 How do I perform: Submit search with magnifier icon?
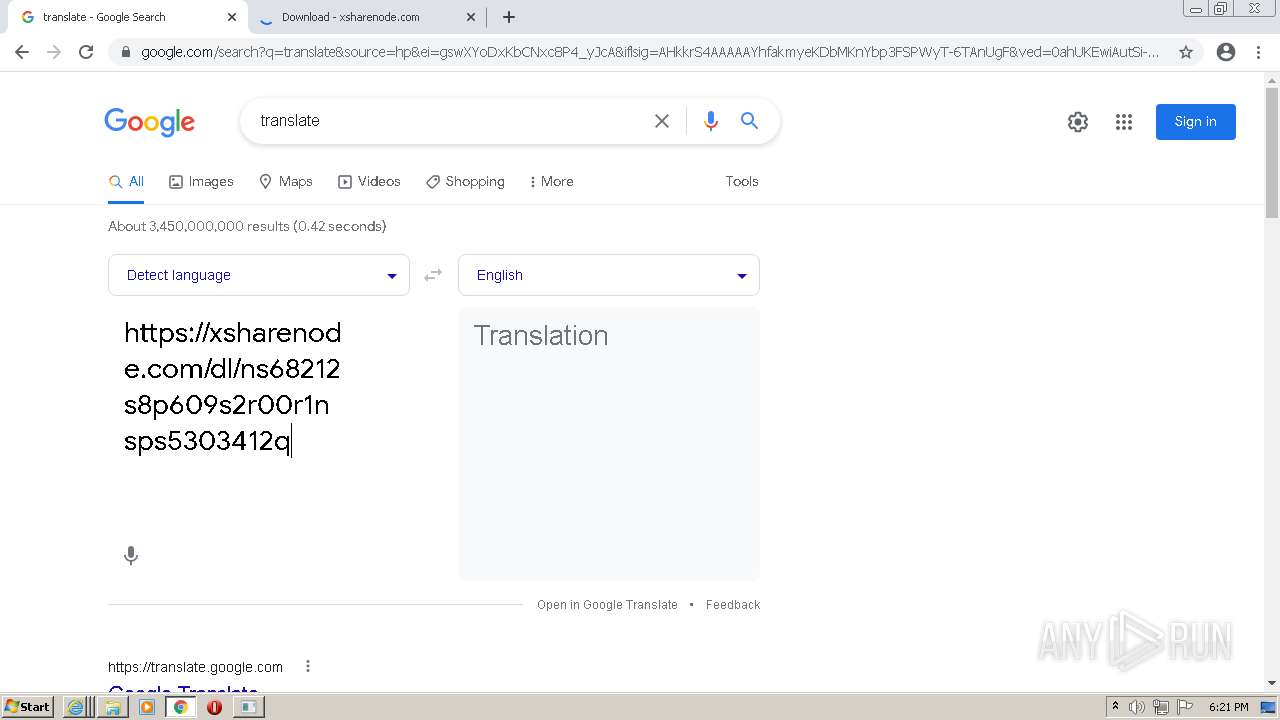pyautogui.click(x=749, y=121)
